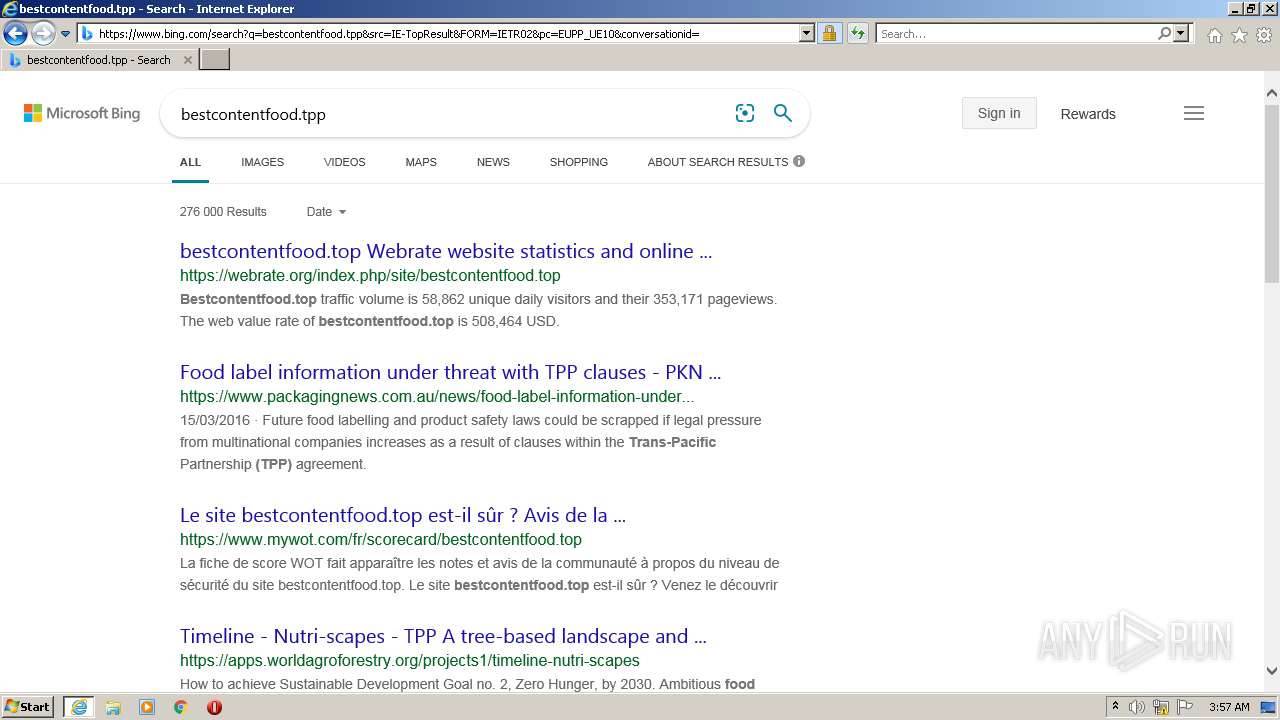This screenshot has width=1280, height=720.
Task: Switch to the IMAGES tab
Action: pos(262,162)
